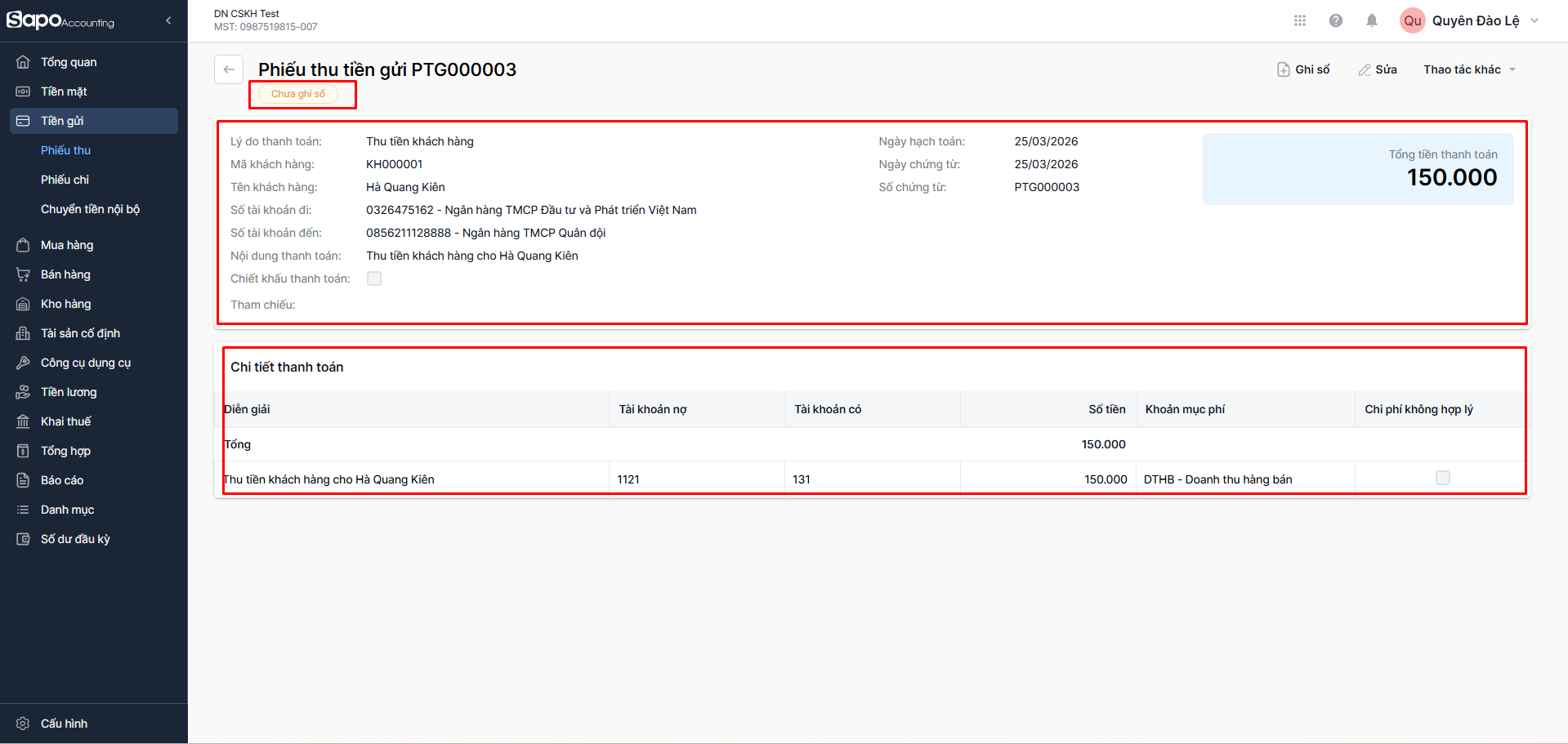Open the notifications bell
The height and width of the screenshot is (744, 1568).
[x=1372, y=20]
